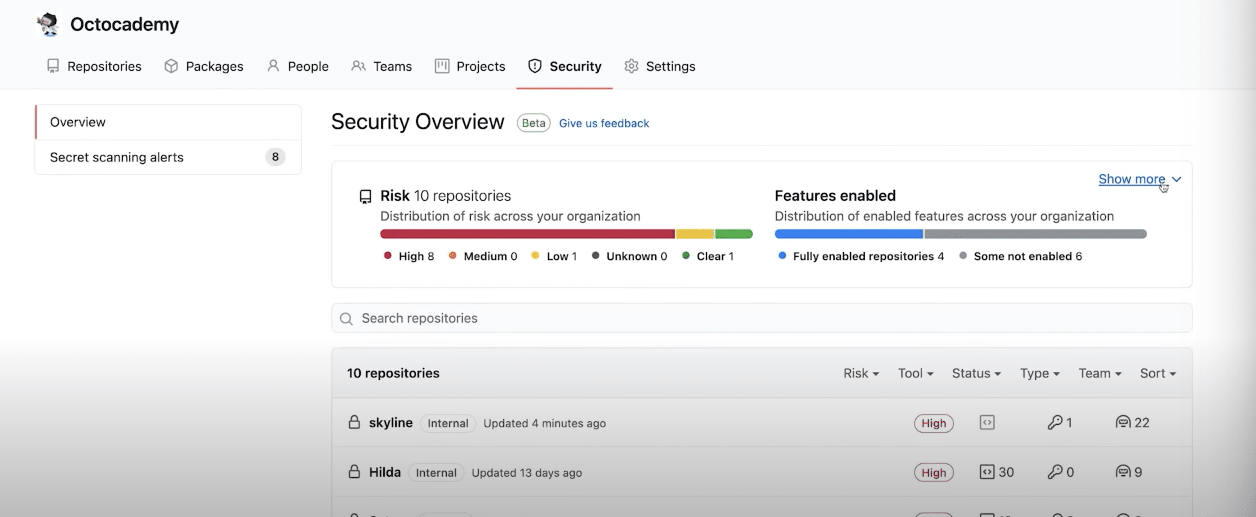The width and height of the screenshot is (1256, 517).
Task: Open the Settings tab
Action: click(x=659, y=66)
